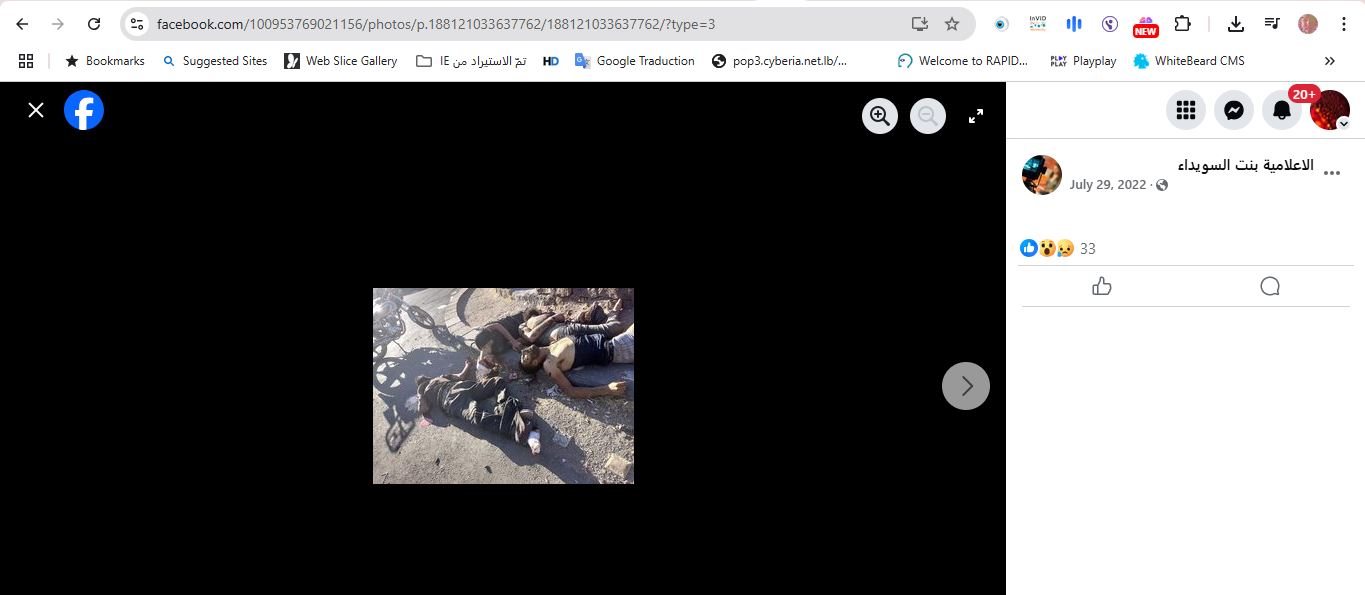Image resolution: width=1365 pixels, height=595 pixels.
Task: Open notifications bell with 20+ badge
Action: click(1282, 110)
